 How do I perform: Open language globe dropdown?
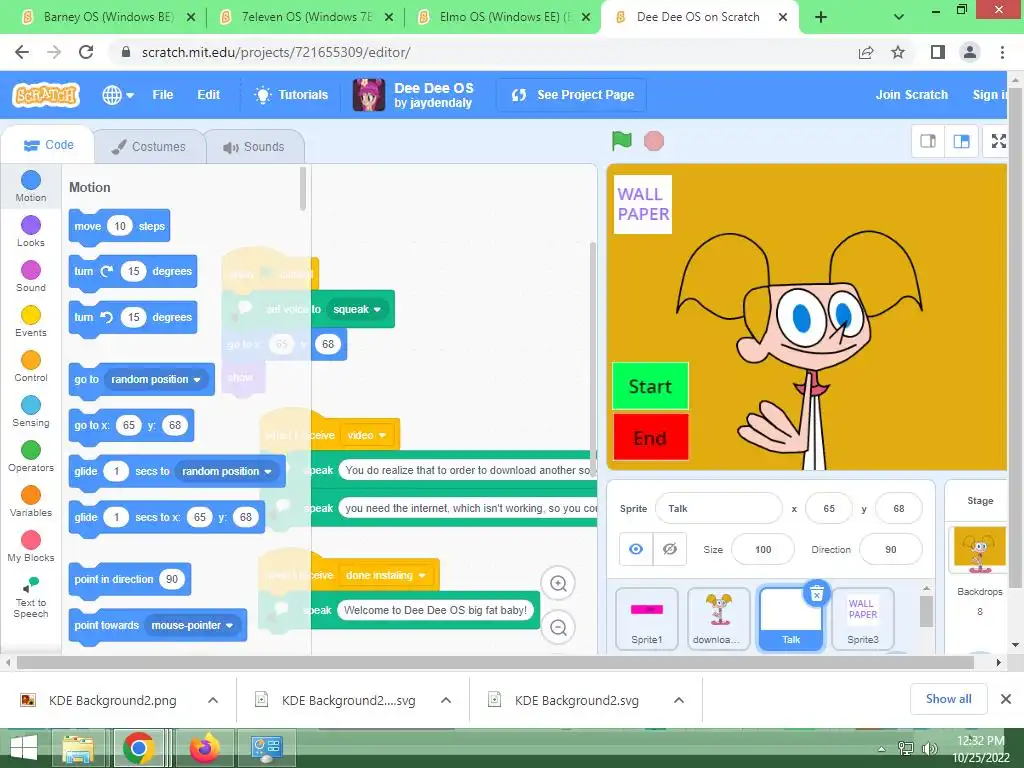(x=118, y=95)
